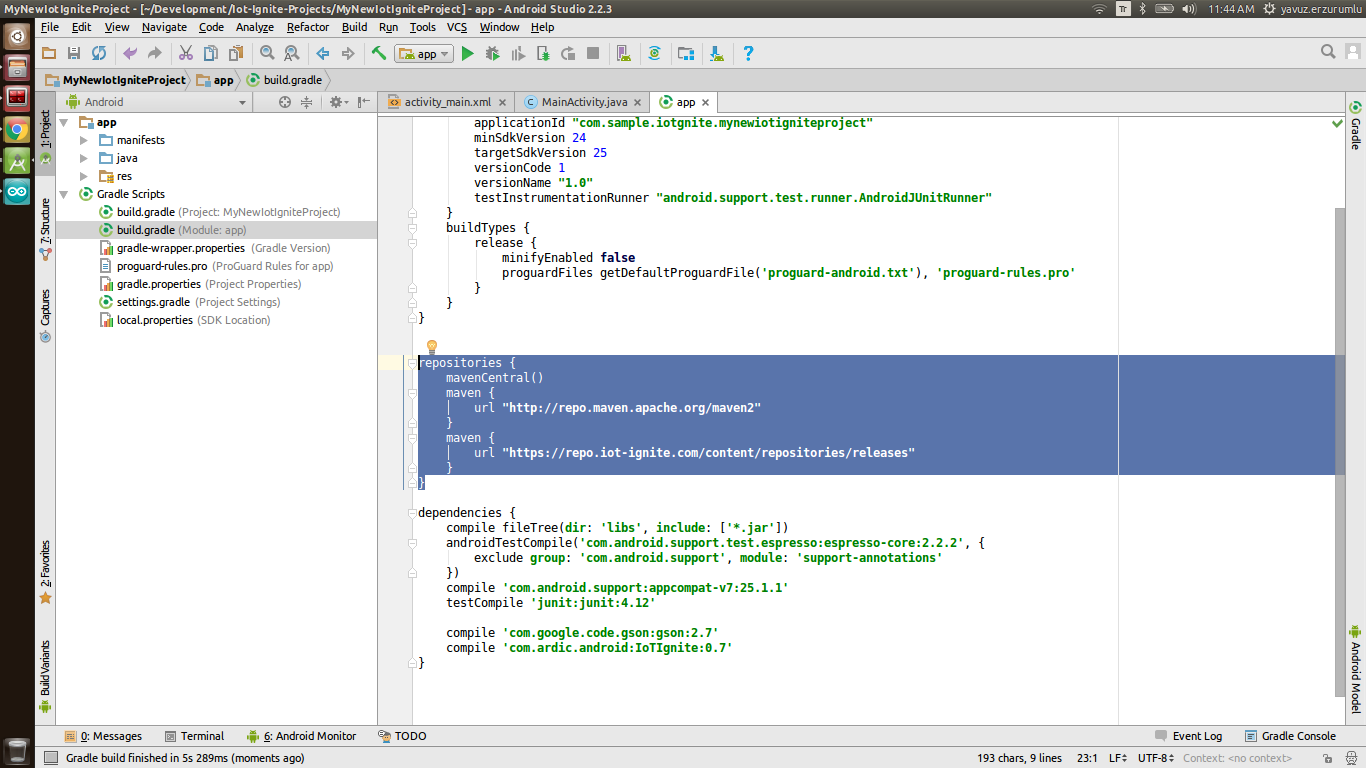Collapse the Gradle Scripts node
Image resolution: width=1366 pixels, height=768 pixels.
click(x=64, y=193)
